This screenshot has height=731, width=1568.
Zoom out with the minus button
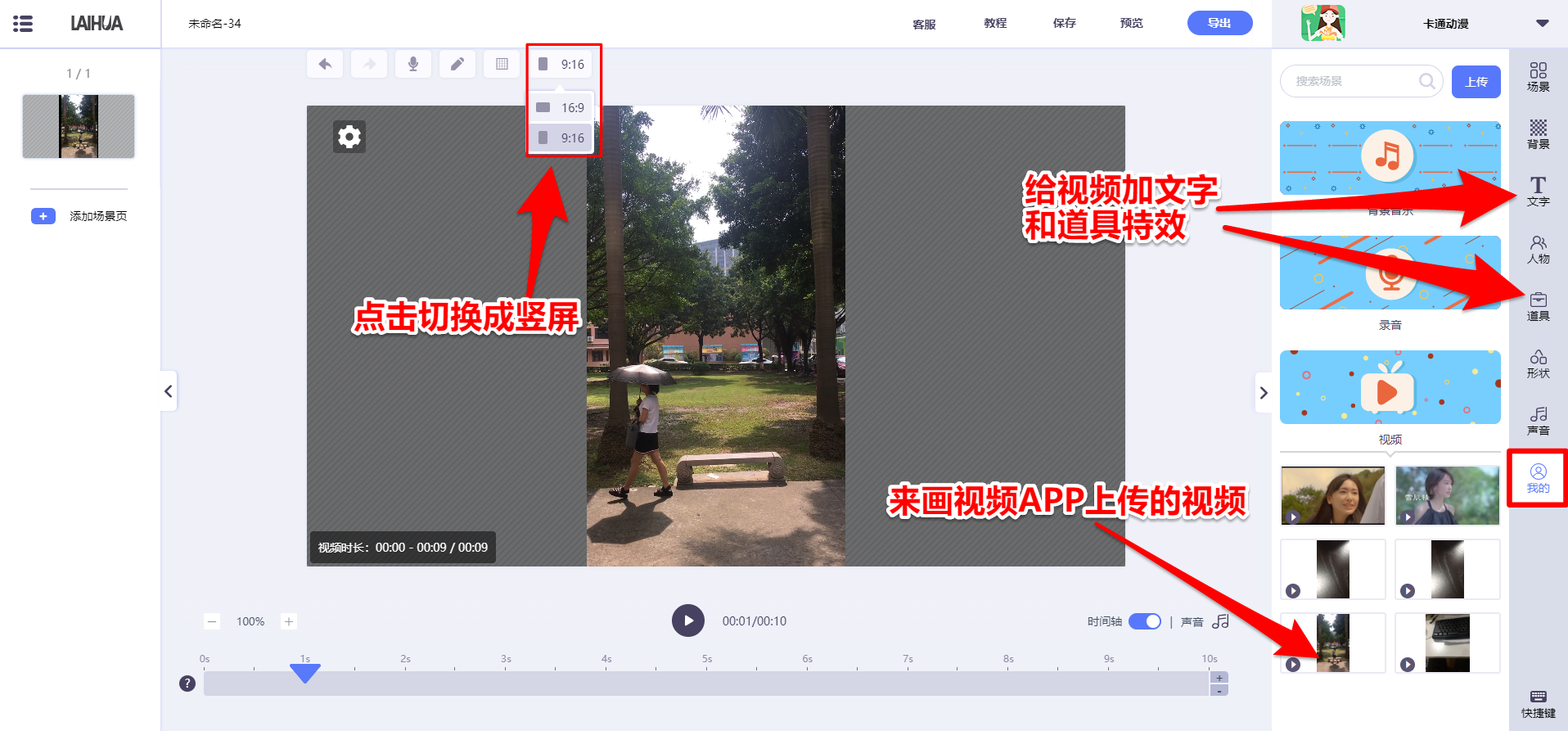(x=212, y=621)
